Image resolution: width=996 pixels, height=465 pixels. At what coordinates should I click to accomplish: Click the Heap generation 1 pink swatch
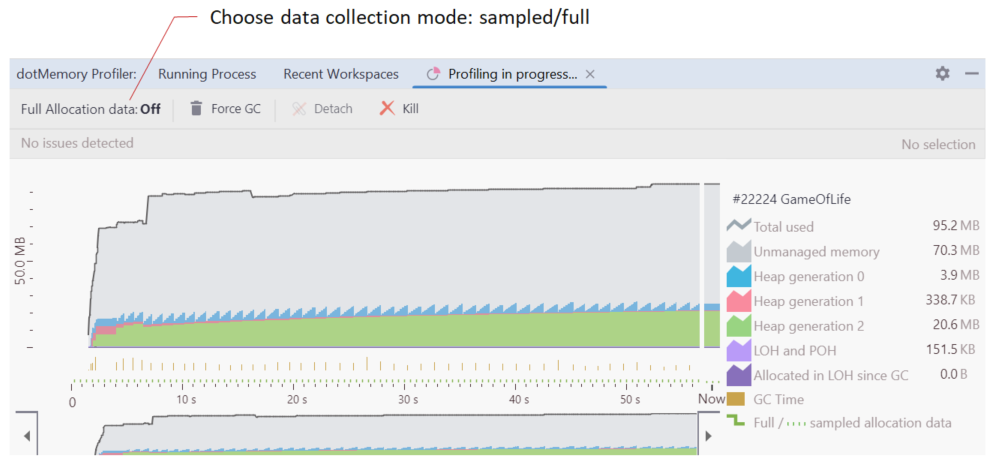pos(739,300)
